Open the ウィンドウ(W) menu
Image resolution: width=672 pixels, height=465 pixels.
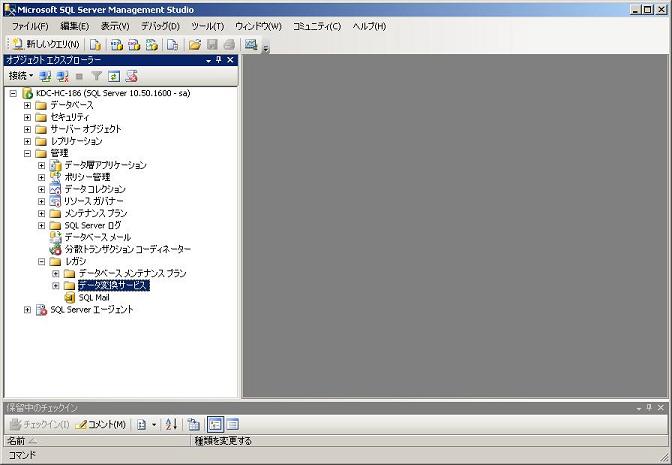[x=258, y=26]
